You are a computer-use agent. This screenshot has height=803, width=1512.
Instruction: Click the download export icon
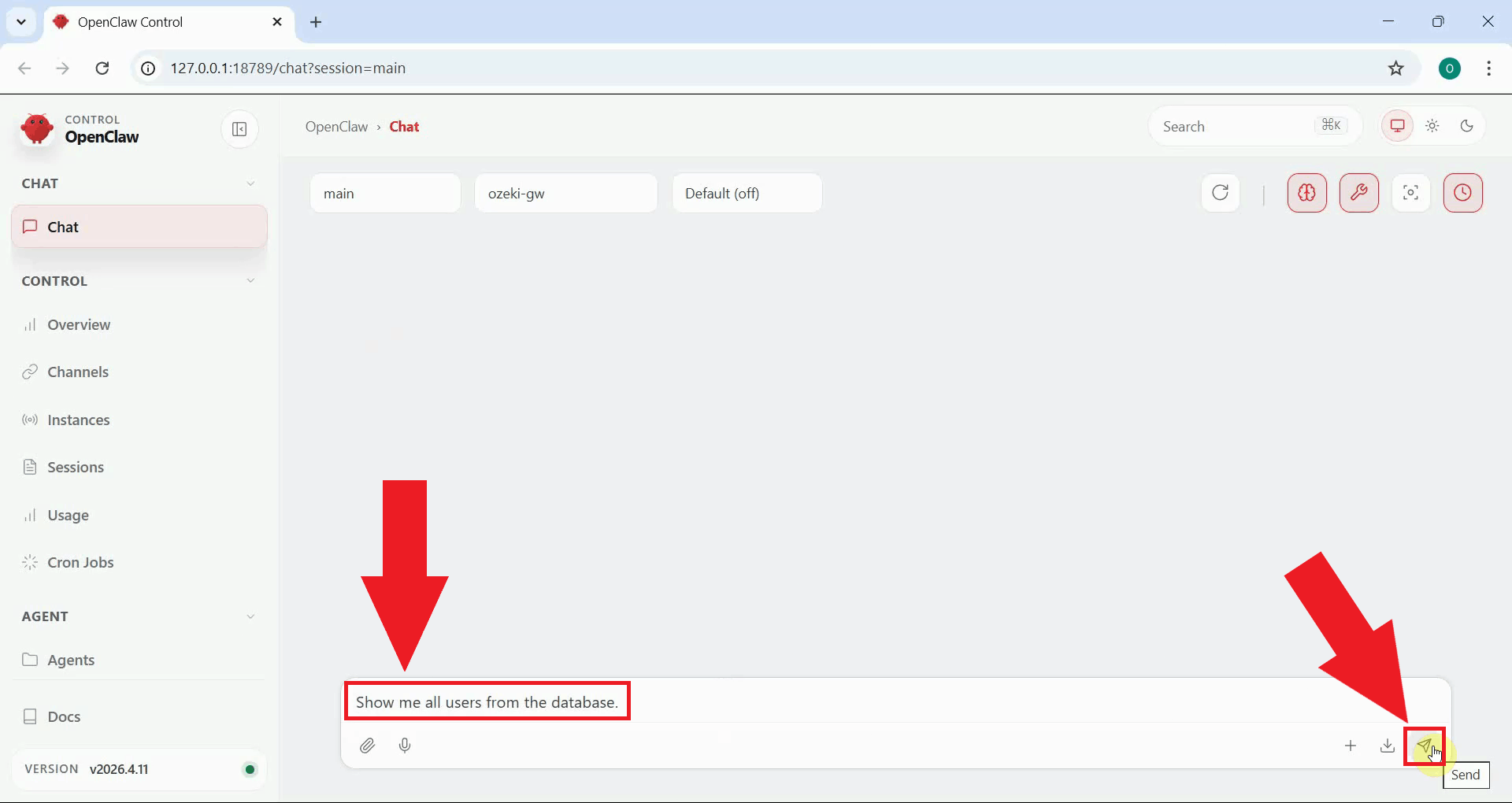click(1387, 746)
